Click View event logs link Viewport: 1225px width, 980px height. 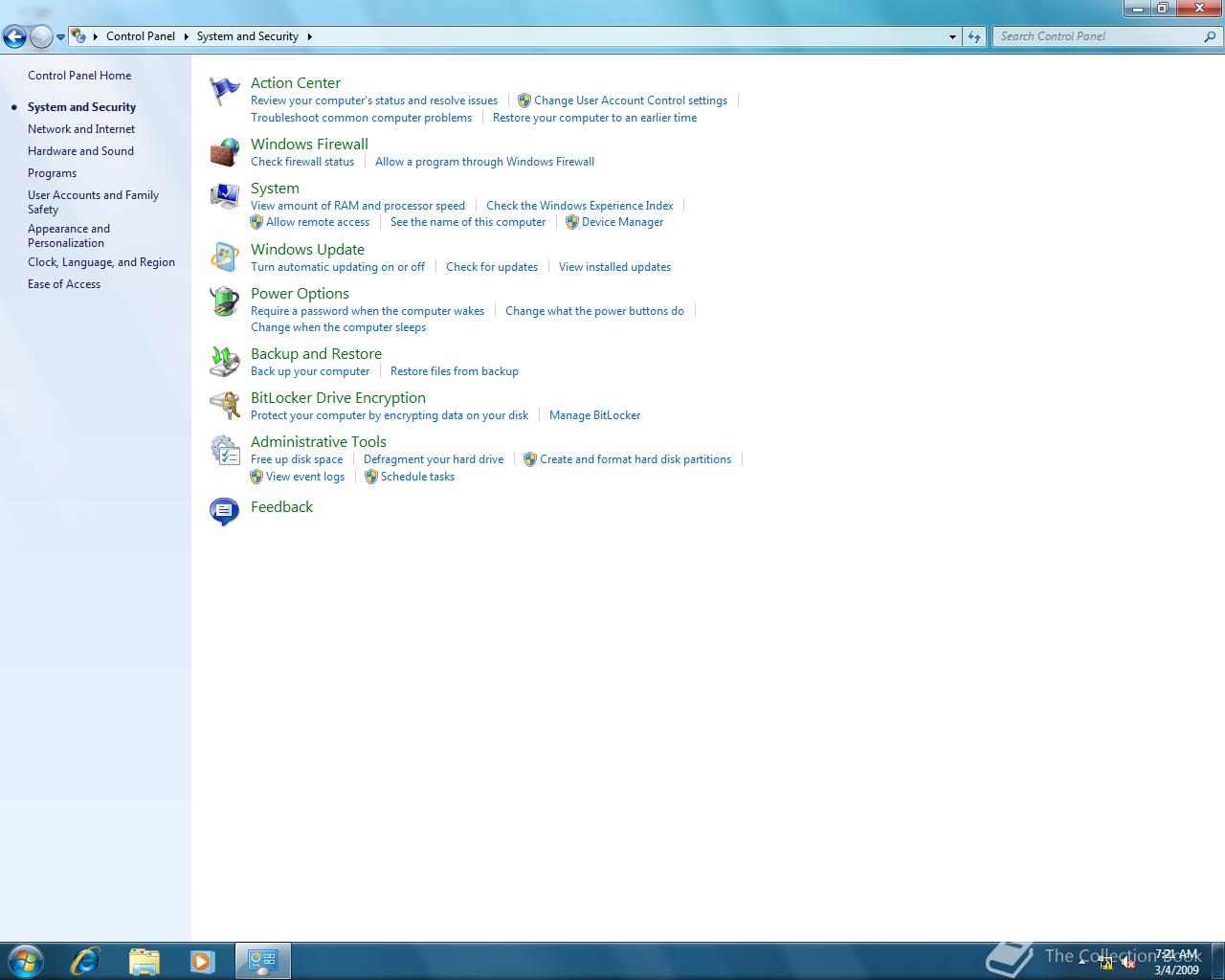[305, 477]
